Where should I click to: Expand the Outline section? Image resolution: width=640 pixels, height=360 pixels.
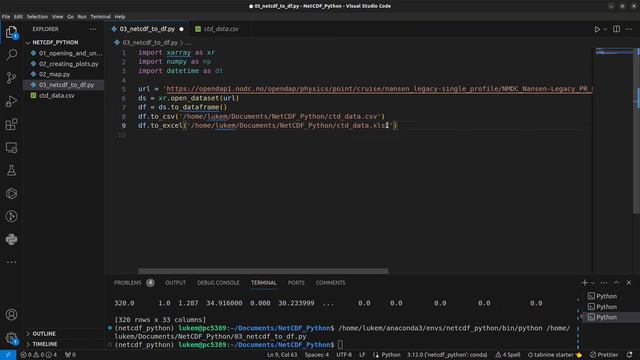44,334
